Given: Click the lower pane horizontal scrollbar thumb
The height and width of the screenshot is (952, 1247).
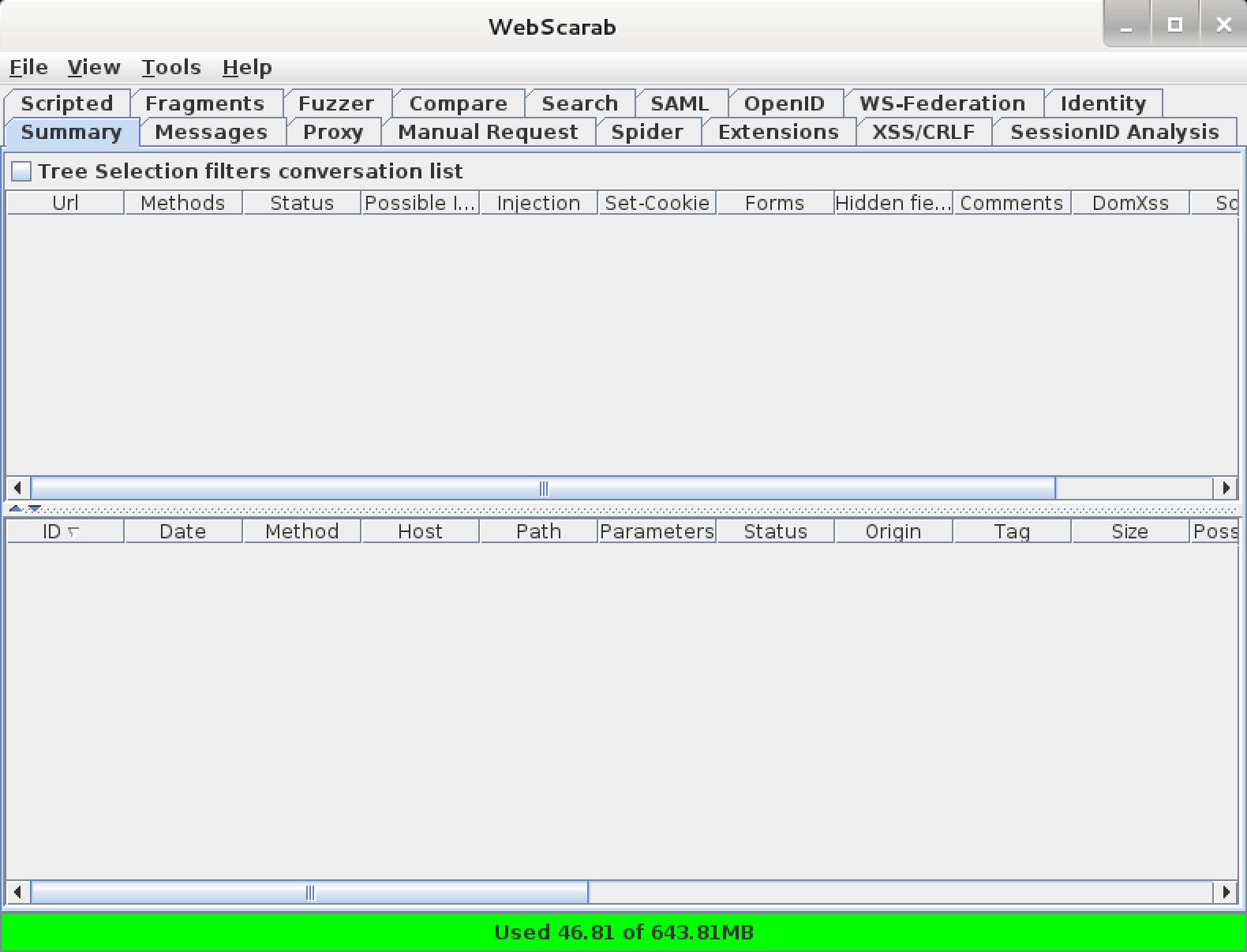Looking at the screenshot, I should (x=309, y=893).
